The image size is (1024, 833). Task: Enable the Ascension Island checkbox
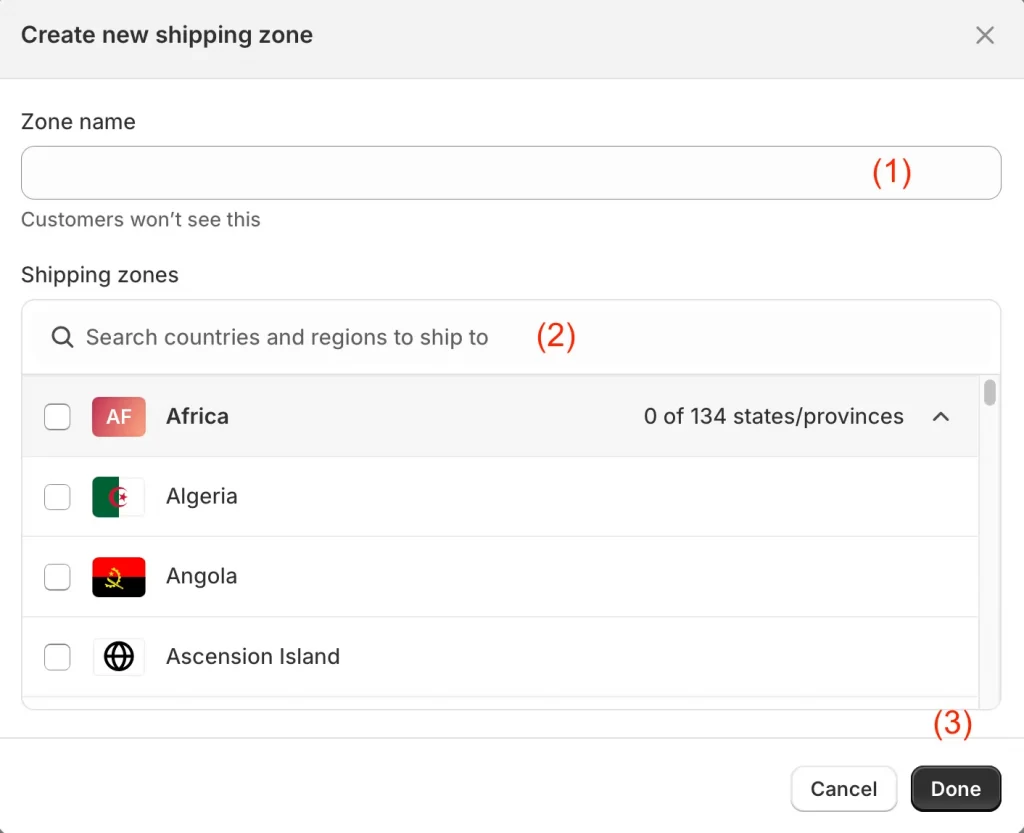click(x=58, y=657)
